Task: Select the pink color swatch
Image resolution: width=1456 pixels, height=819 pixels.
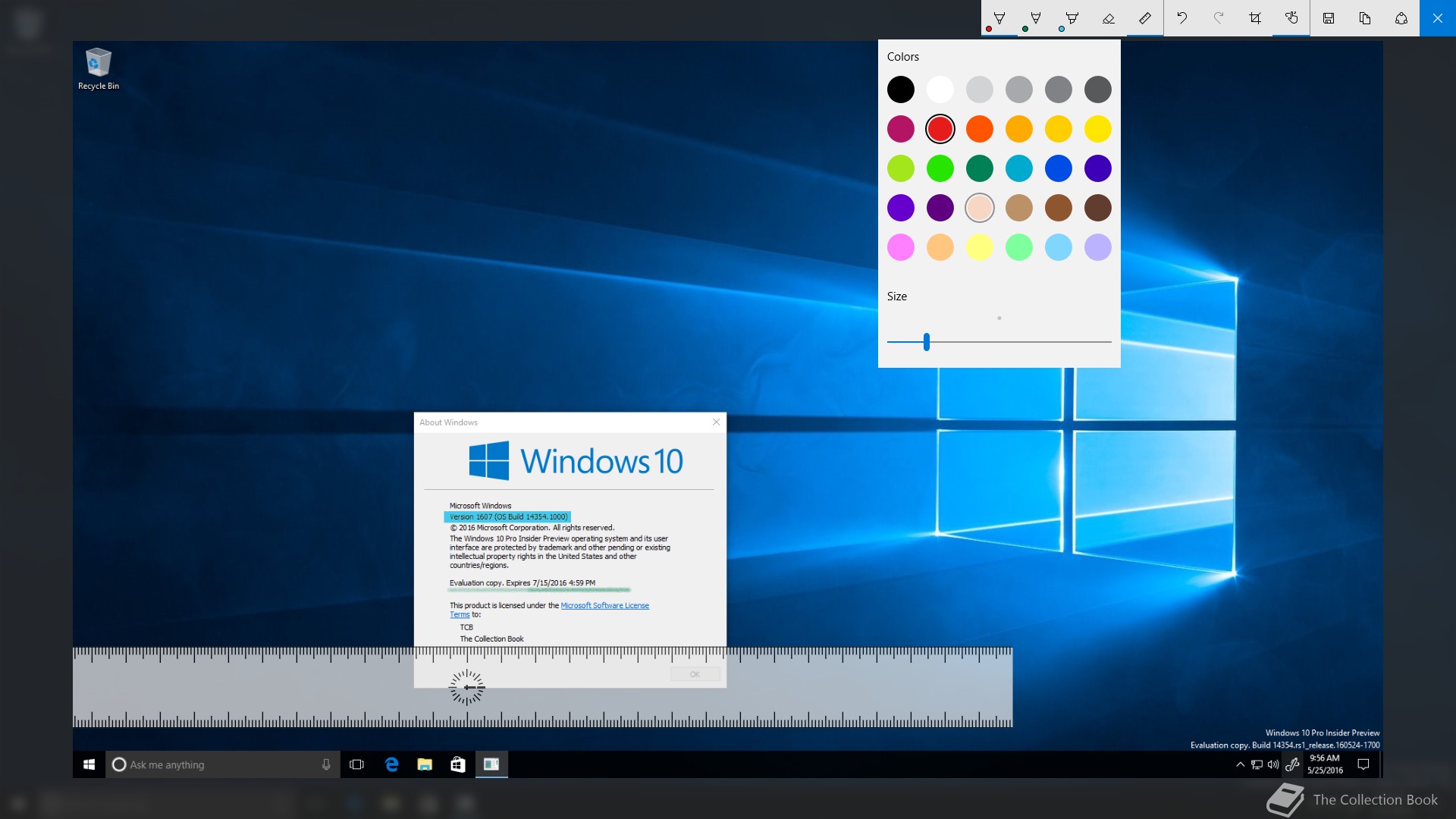Action: 901,247
